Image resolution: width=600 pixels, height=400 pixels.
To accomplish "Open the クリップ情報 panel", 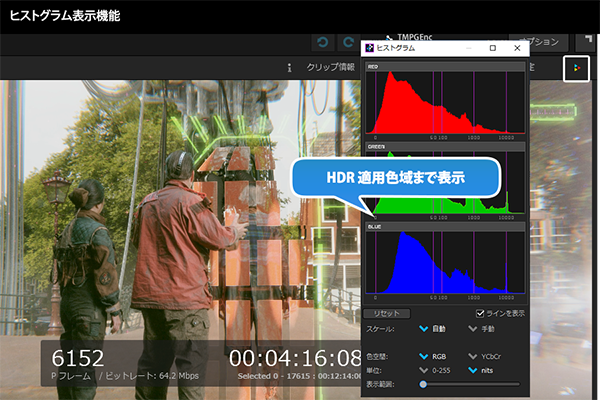I will [x=331, y=67].
